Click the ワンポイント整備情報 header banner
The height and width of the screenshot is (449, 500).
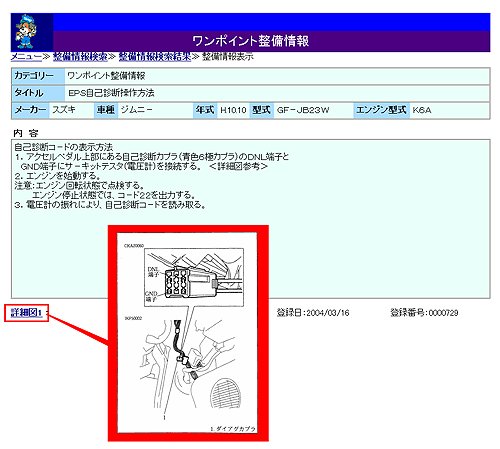272,41
